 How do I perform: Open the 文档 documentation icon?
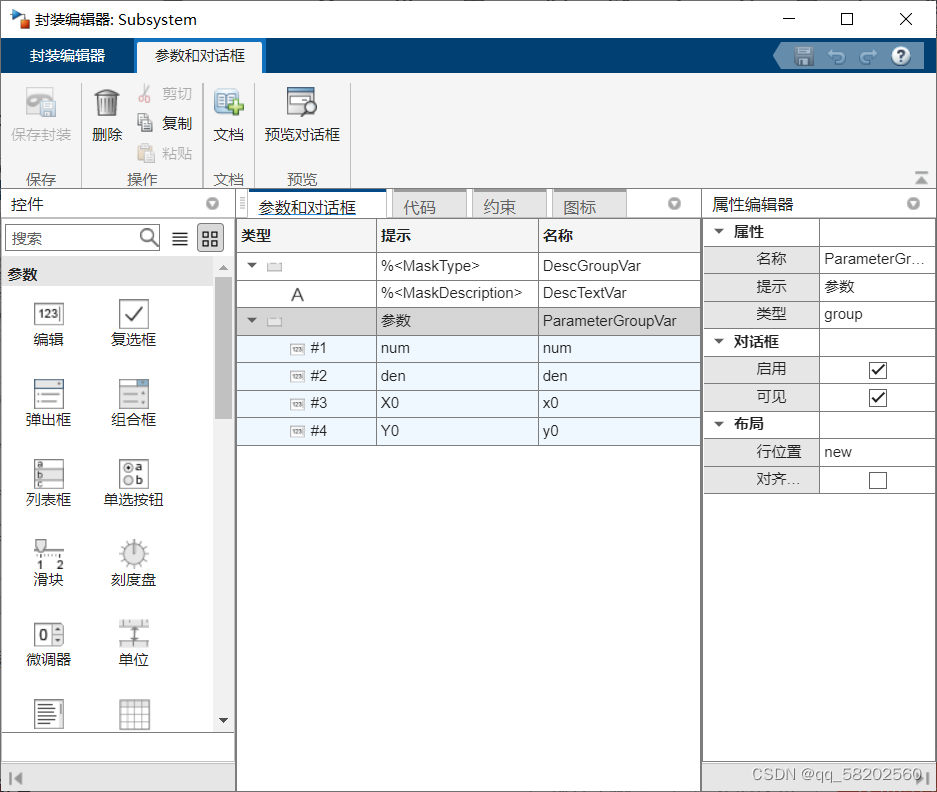click(x=228, y=103)
